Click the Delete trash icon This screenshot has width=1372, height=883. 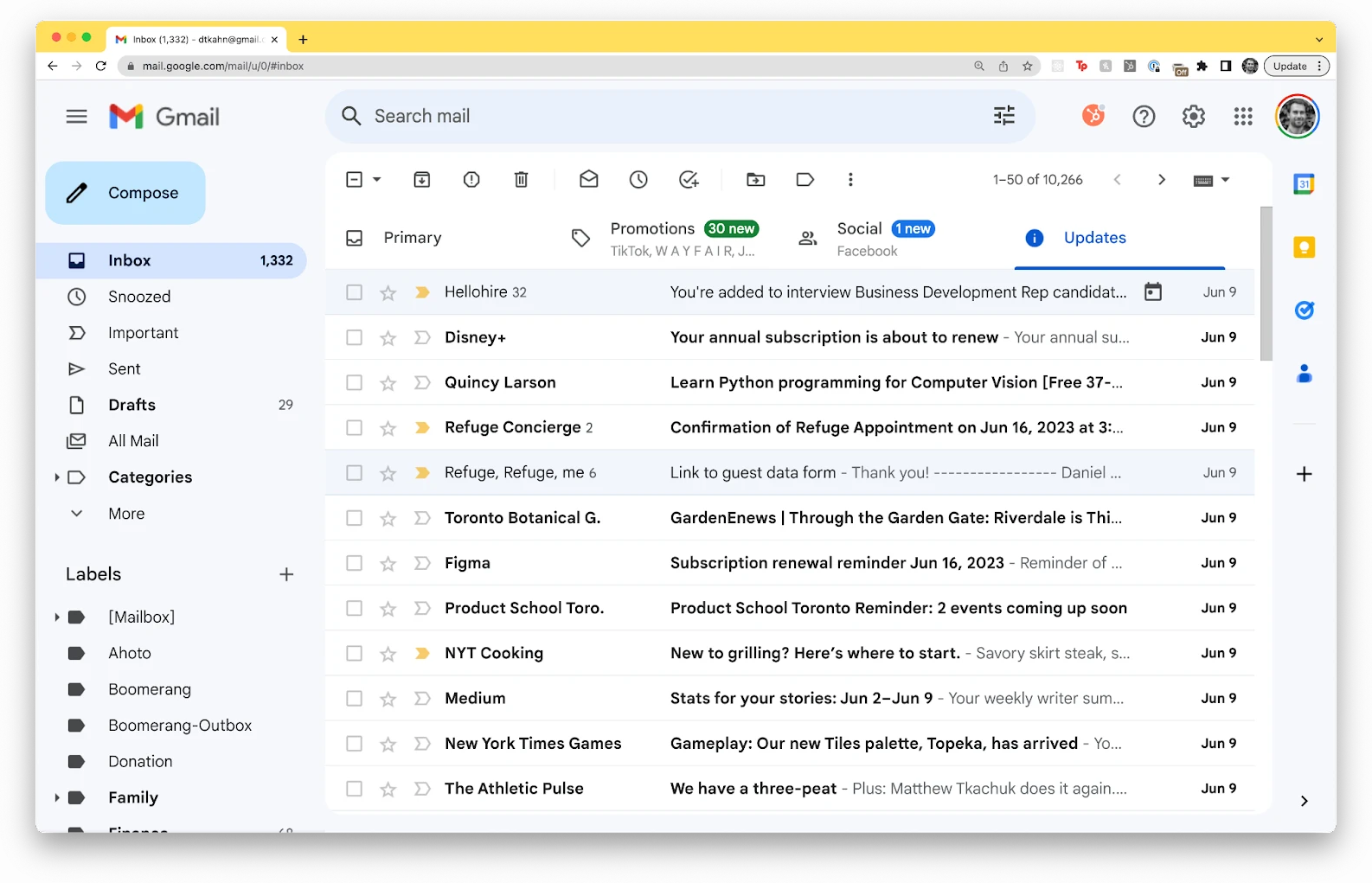tap(521, 180)
